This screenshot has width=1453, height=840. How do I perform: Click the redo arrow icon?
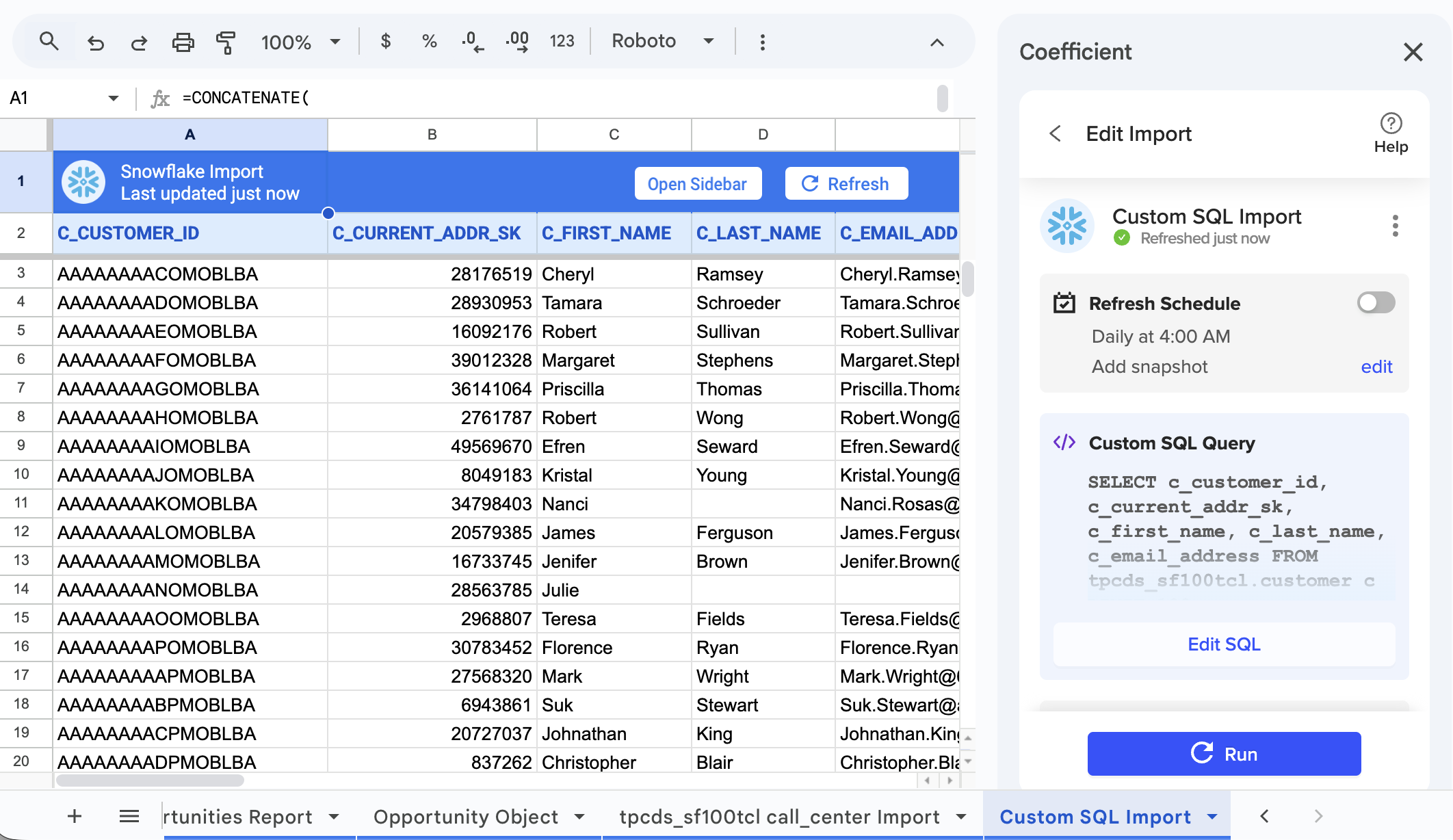(139, 42)
